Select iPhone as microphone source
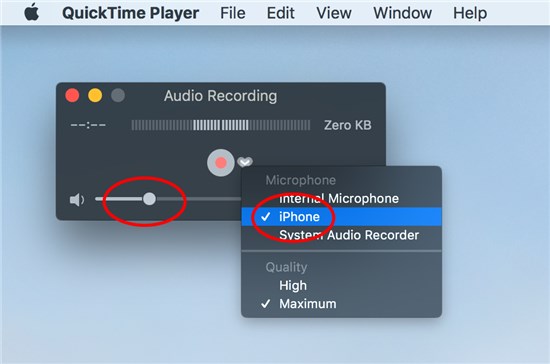The height and width of the screenshot is (364, 550). 341,217
